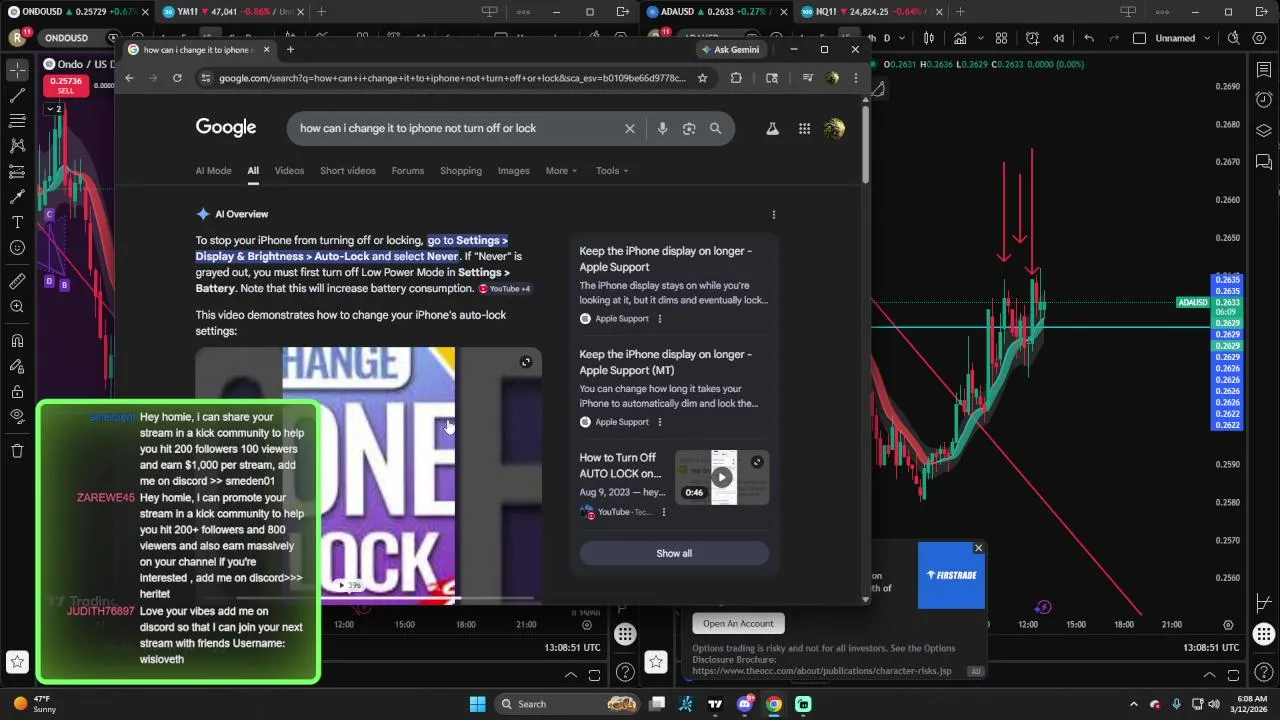The width and height of the screenshot is (1280, 720).
Task: Open Google Lens image search
Action: (689, 128)
